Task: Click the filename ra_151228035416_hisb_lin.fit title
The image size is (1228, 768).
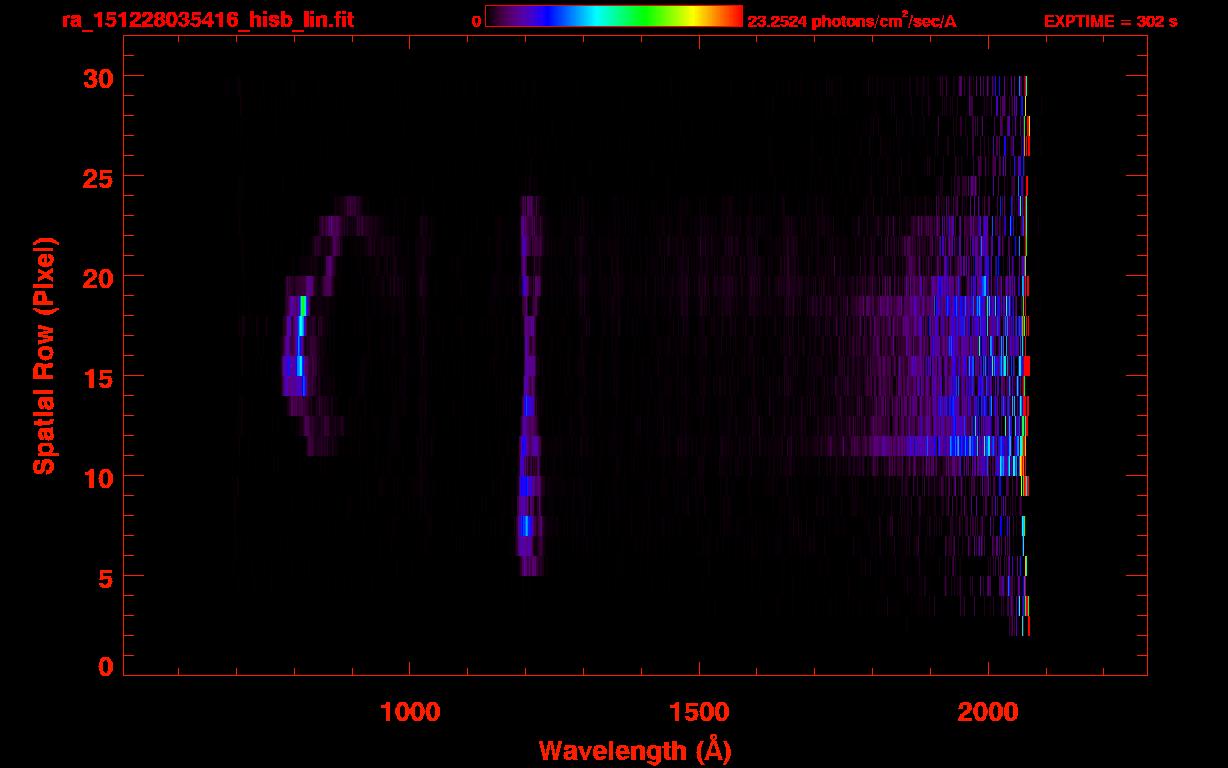Action: pyautogui.click(x=207, y=20)
